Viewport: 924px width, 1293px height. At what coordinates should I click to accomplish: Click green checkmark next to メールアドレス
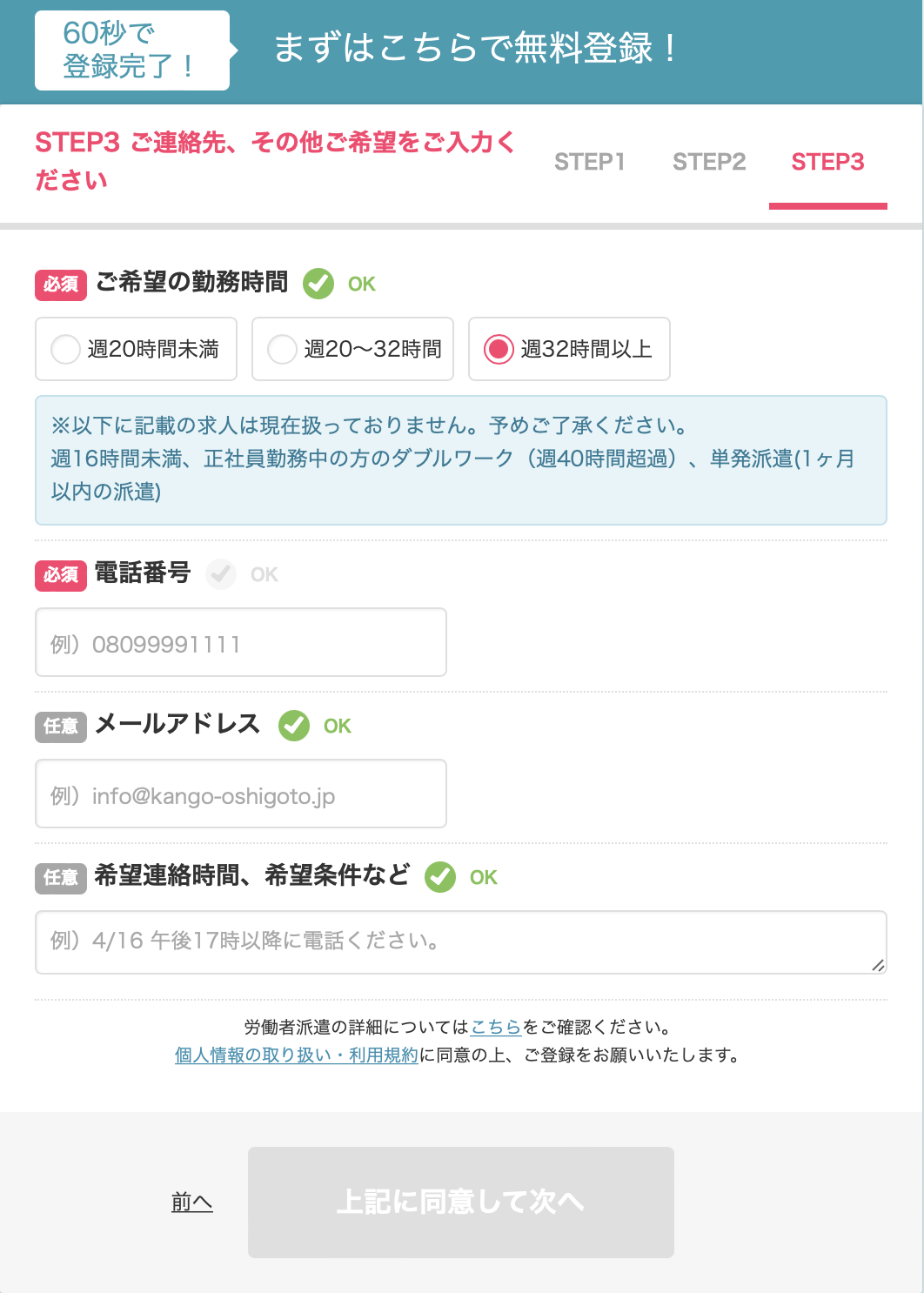coord(294,726)
